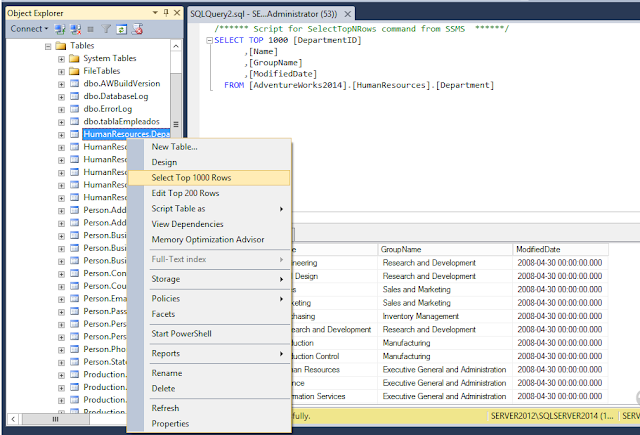This screenshot has height=435, width=640.
Task: Click the Person.Cou table icon
Action: pyautogui.click(x=74, y=286)
